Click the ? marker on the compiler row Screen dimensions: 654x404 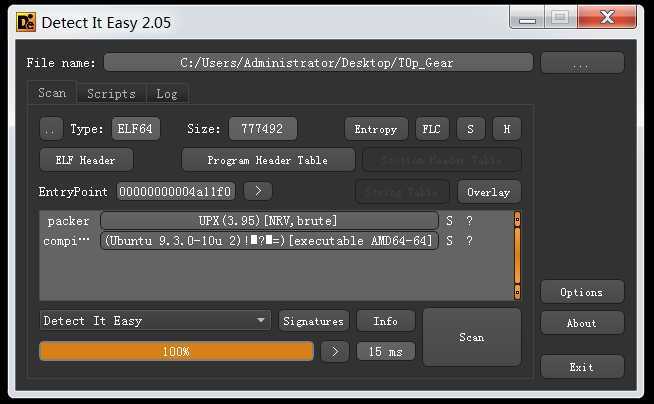click(x=469, y=241)
